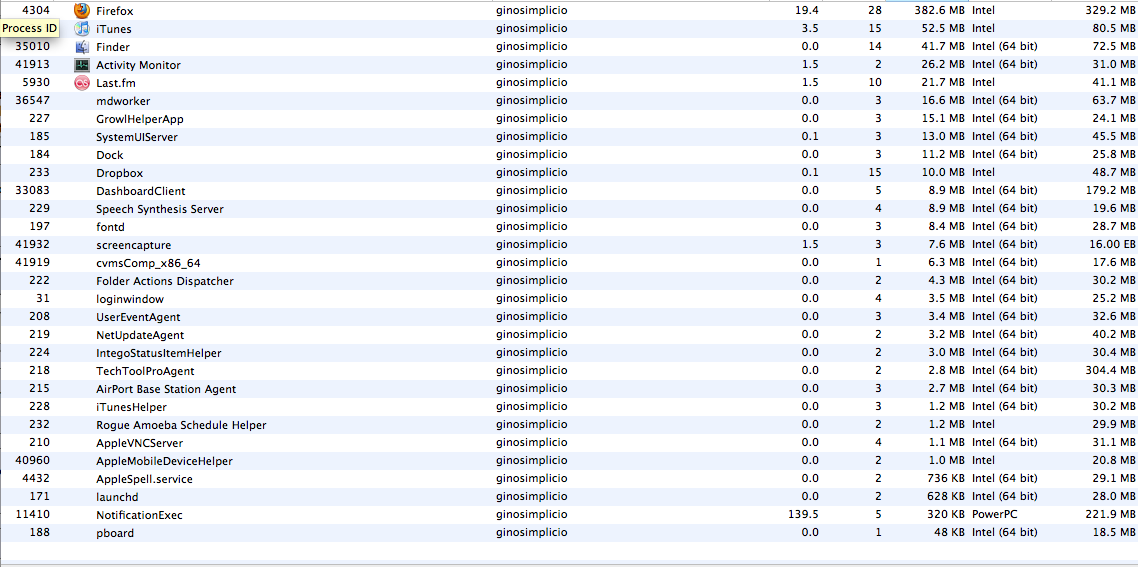
Task: Click the Activity Monitor process icon
Action: [82, 65]
